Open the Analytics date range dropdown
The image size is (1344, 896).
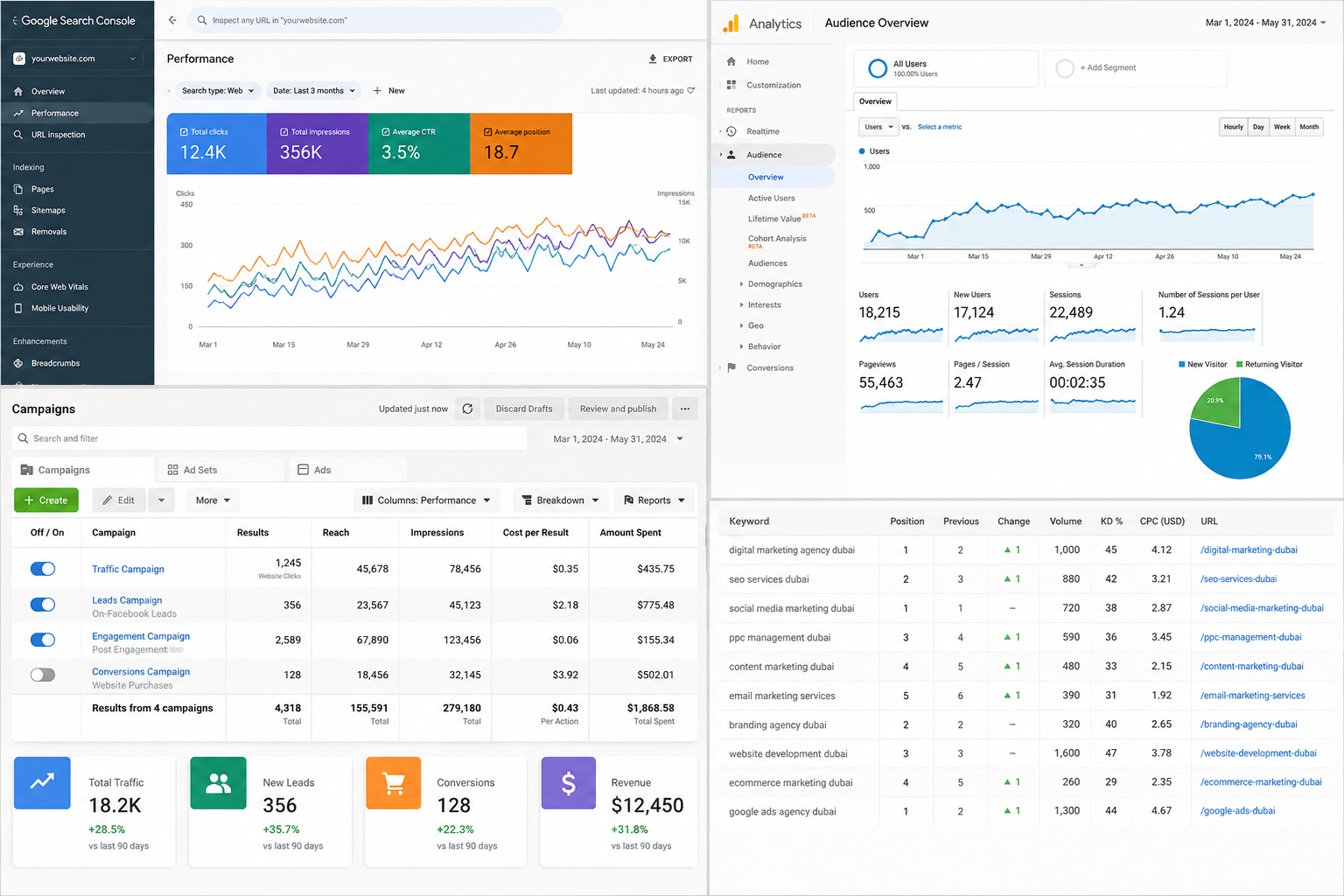1265,23
